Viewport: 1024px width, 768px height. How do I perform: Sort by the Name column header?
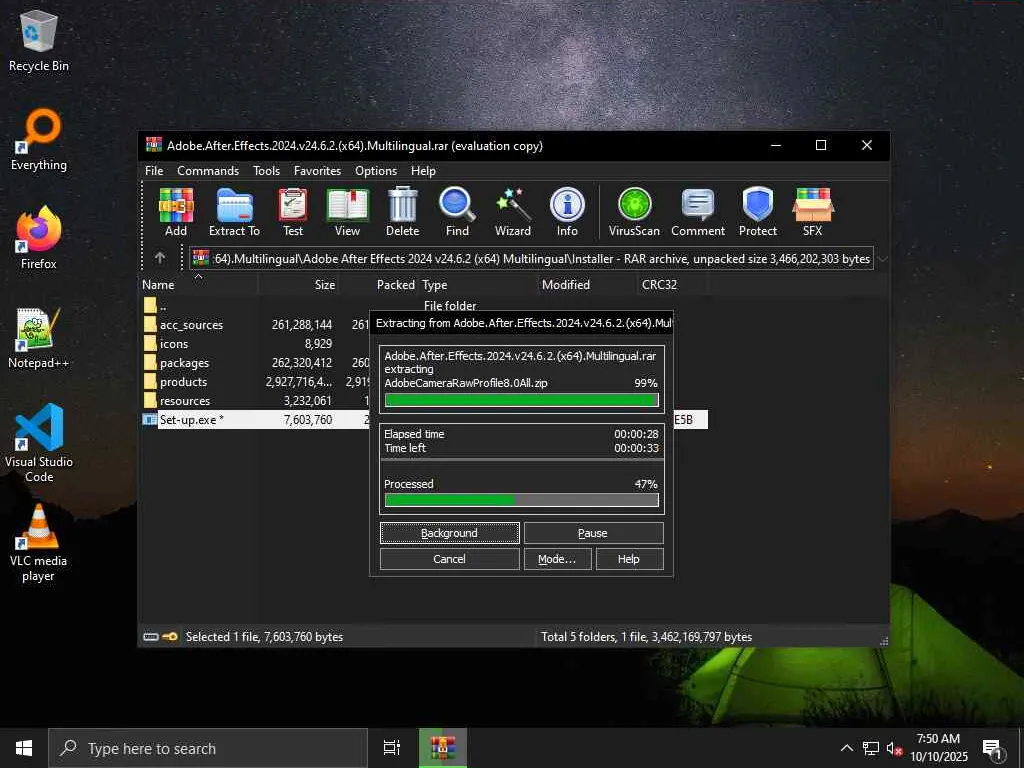click(x=199, y=285)
